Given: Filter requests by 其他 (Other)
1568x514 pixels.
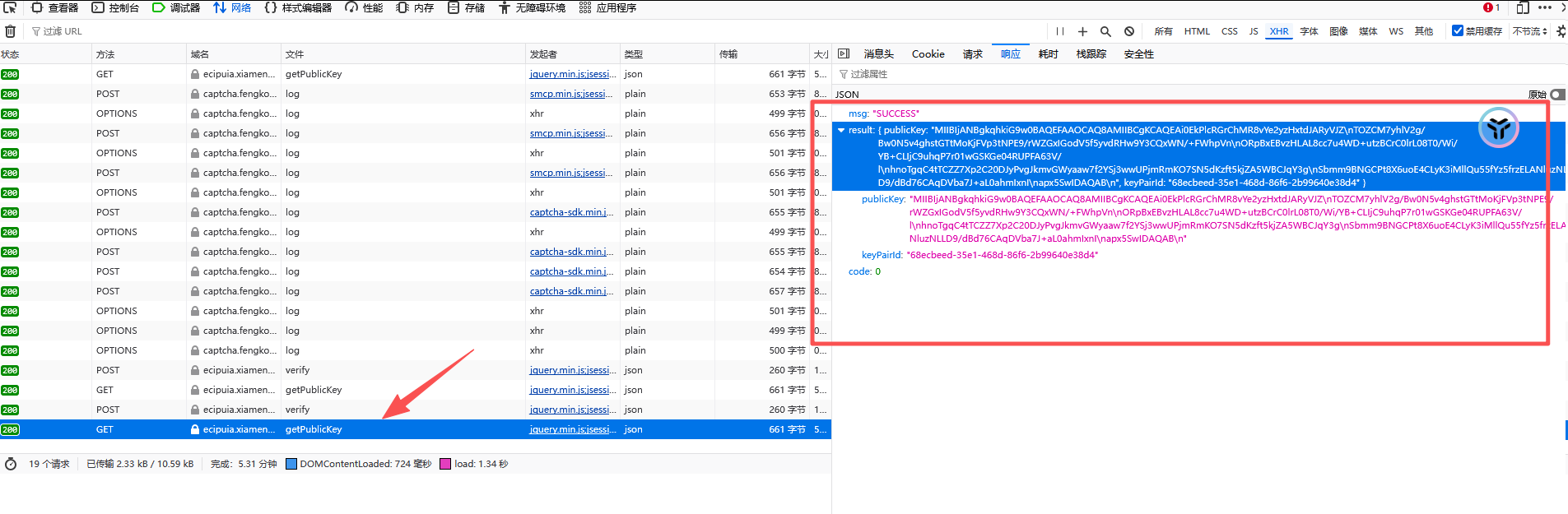Looking at the screenshot, I should point(1424,31).
